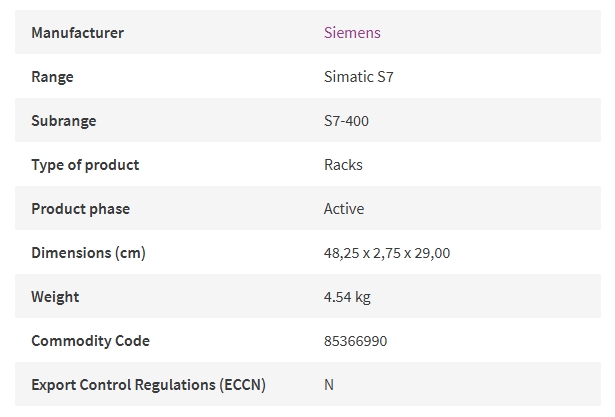Click the Subrange label
This screenshot has width=615, height=417.
[x=64, y=121]
